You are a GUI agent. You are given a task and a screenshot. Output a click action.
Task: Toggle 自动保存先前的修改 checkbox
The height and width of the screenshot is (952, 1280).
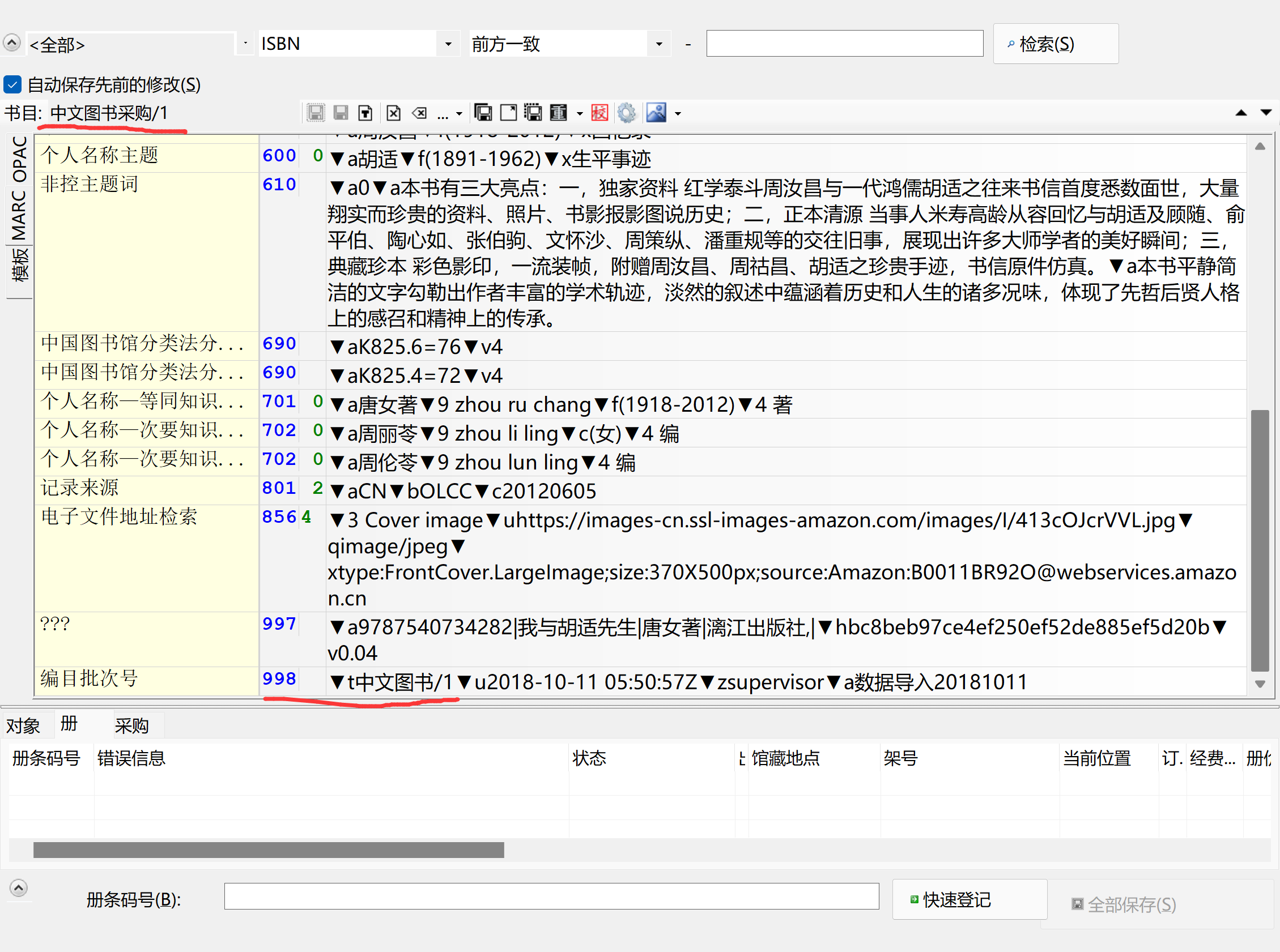pos(12,85)
